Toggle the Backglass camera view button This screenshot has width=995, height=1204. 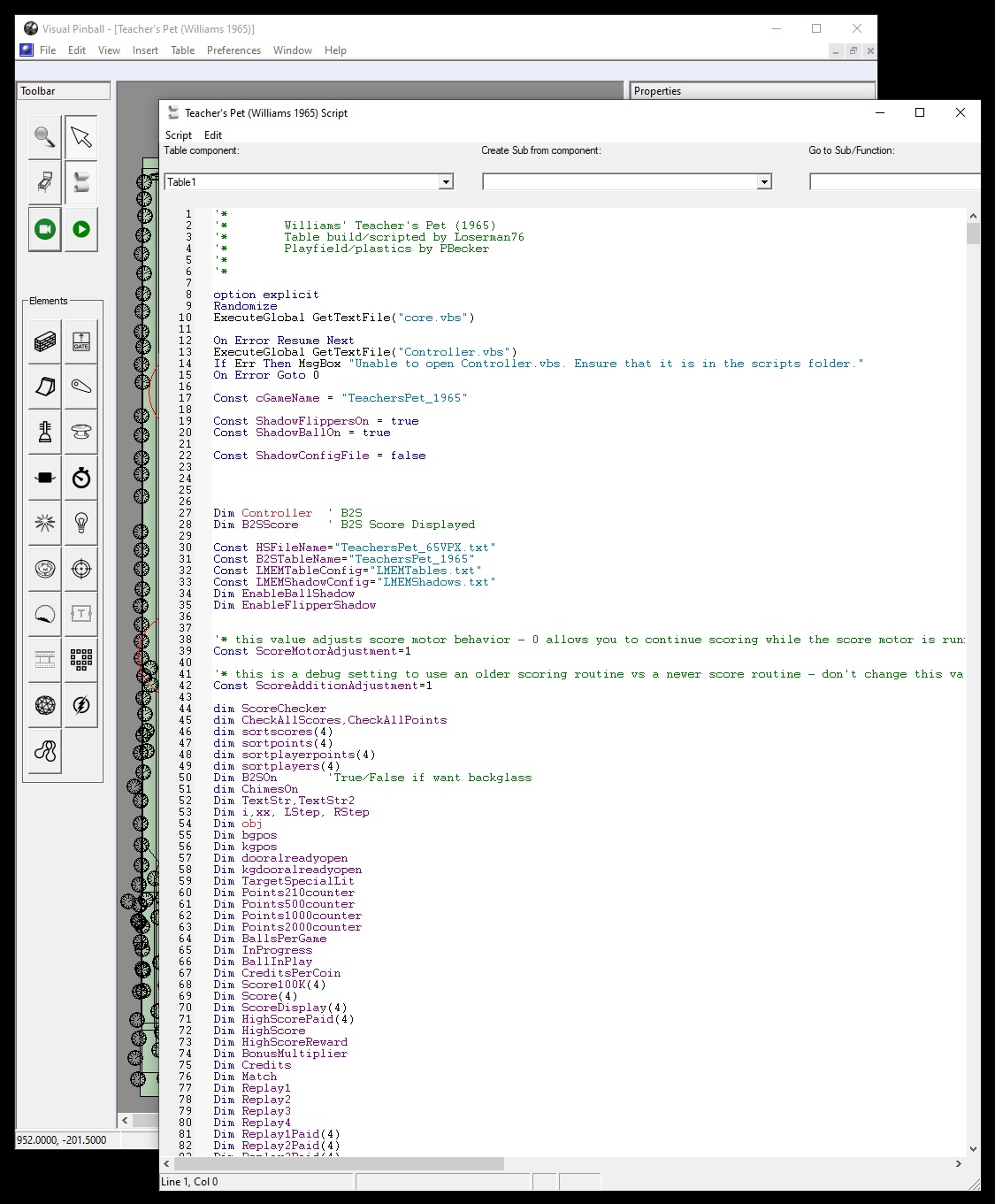[44, 229]
